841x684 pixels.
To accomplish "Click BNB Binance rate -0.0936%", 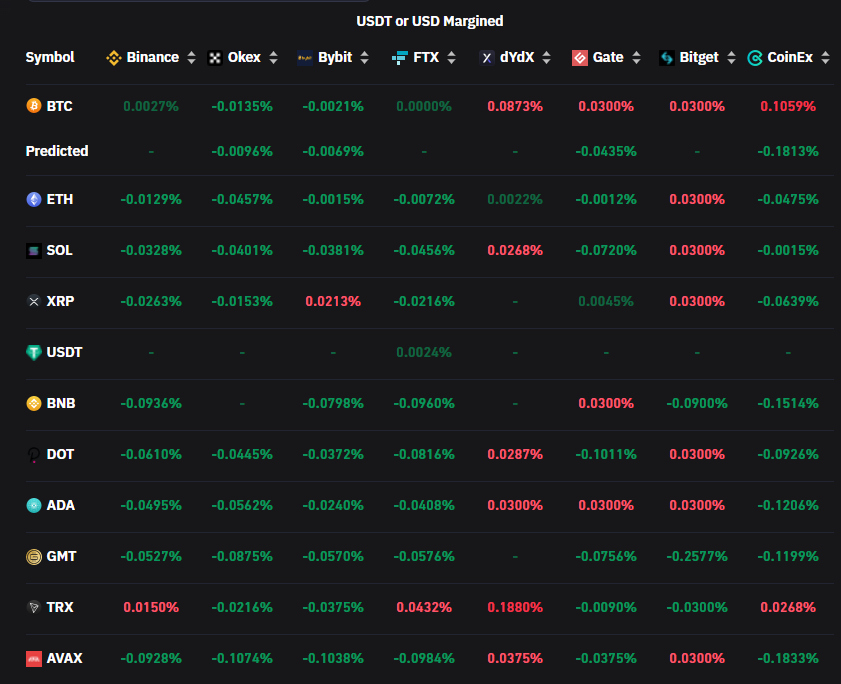I will tap(151, 403).
